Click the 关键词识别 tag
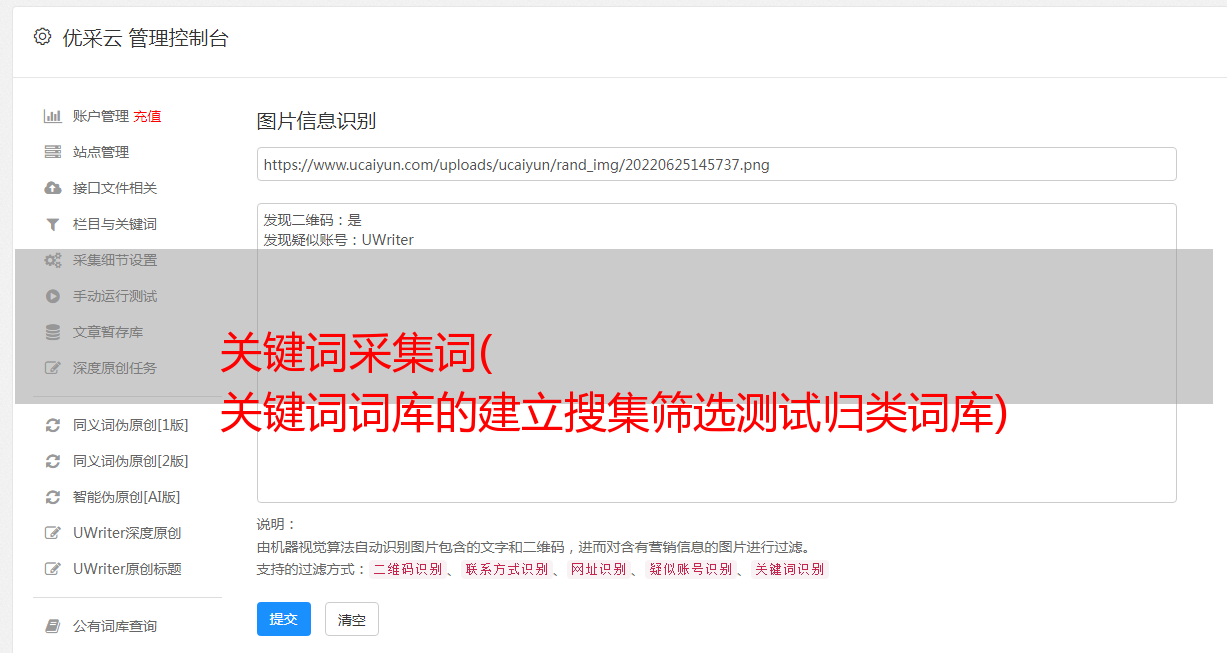1227x653 pixels. tap(789, 569)
